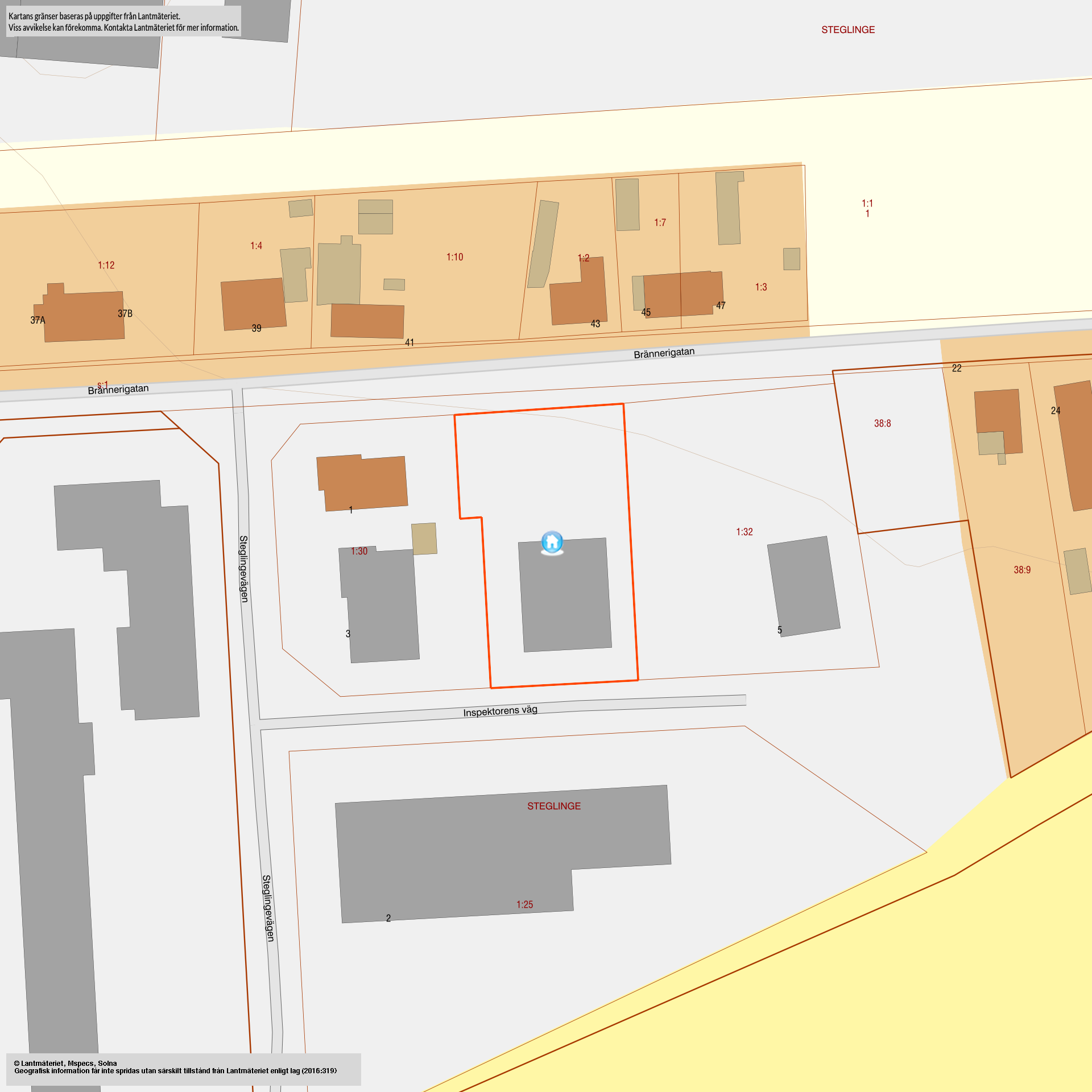
Task: Click the parcel label 1:25
Action: 524,904
